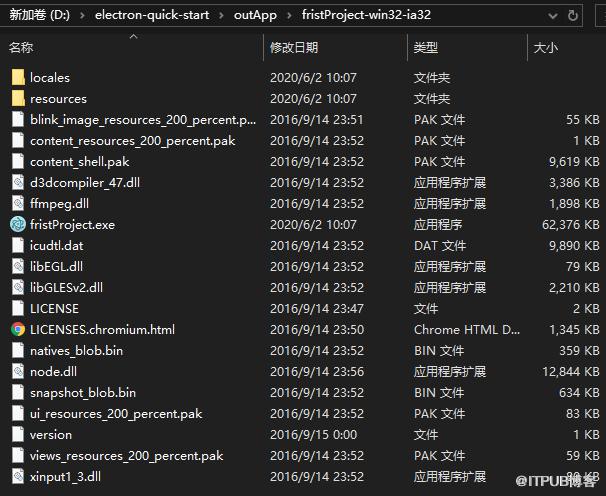Click the Chrome HTML D... type value
The height and width of the screenshot is (496, 606).
point(467,329)
